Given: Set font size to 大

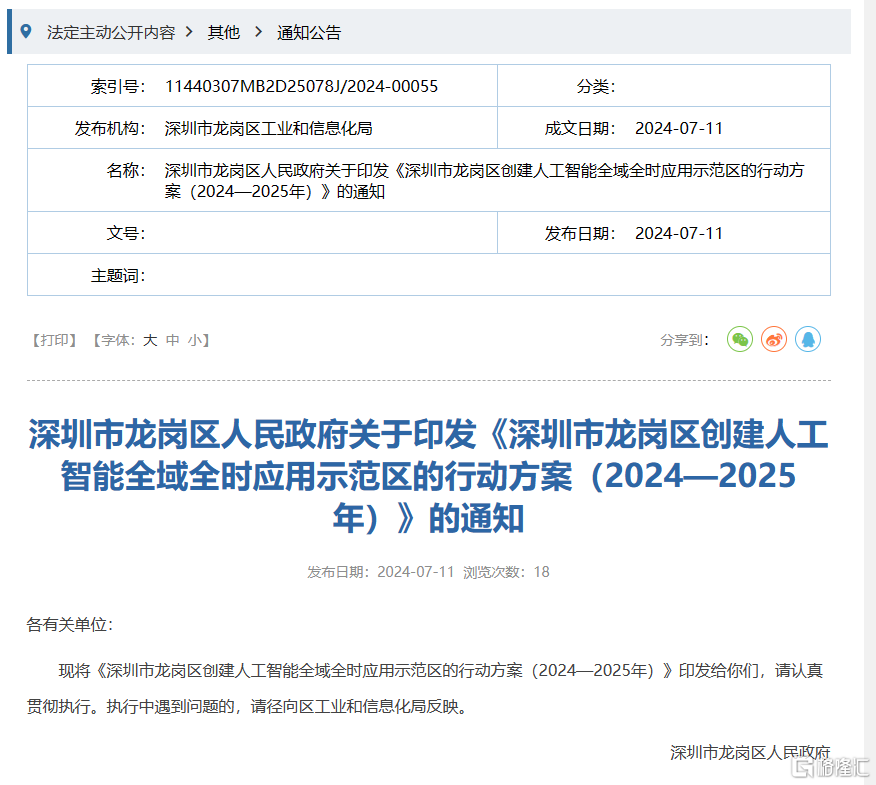Looking at the screenshot, I should (x=150, y=340).
